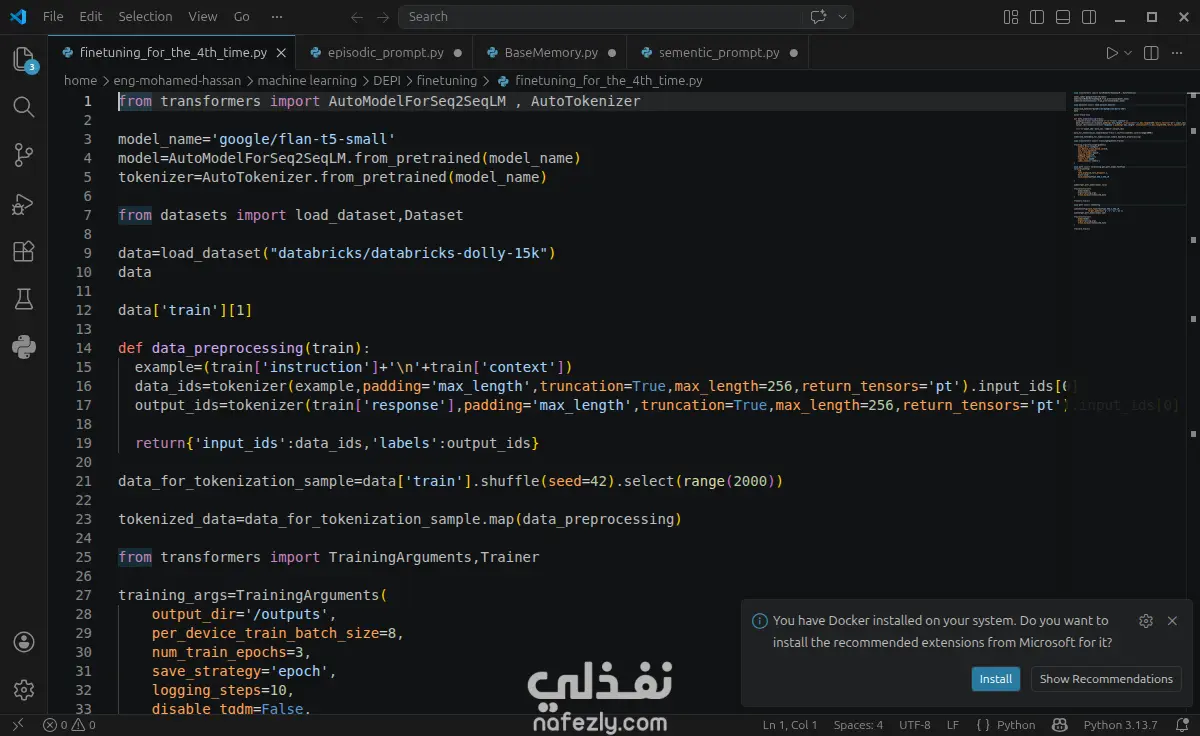Click Show Recommendations button
The height and width of the screenshot is (736, 1200).
click(1106, 679)
